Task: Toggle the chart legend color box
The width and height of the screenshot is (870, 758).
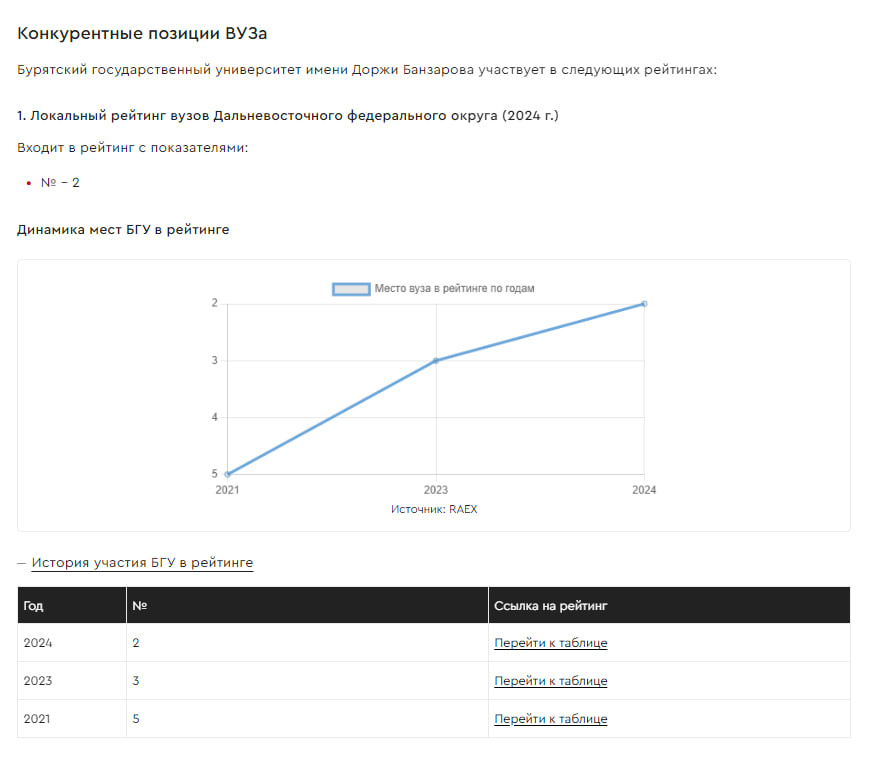Action: tap(350, 289)
